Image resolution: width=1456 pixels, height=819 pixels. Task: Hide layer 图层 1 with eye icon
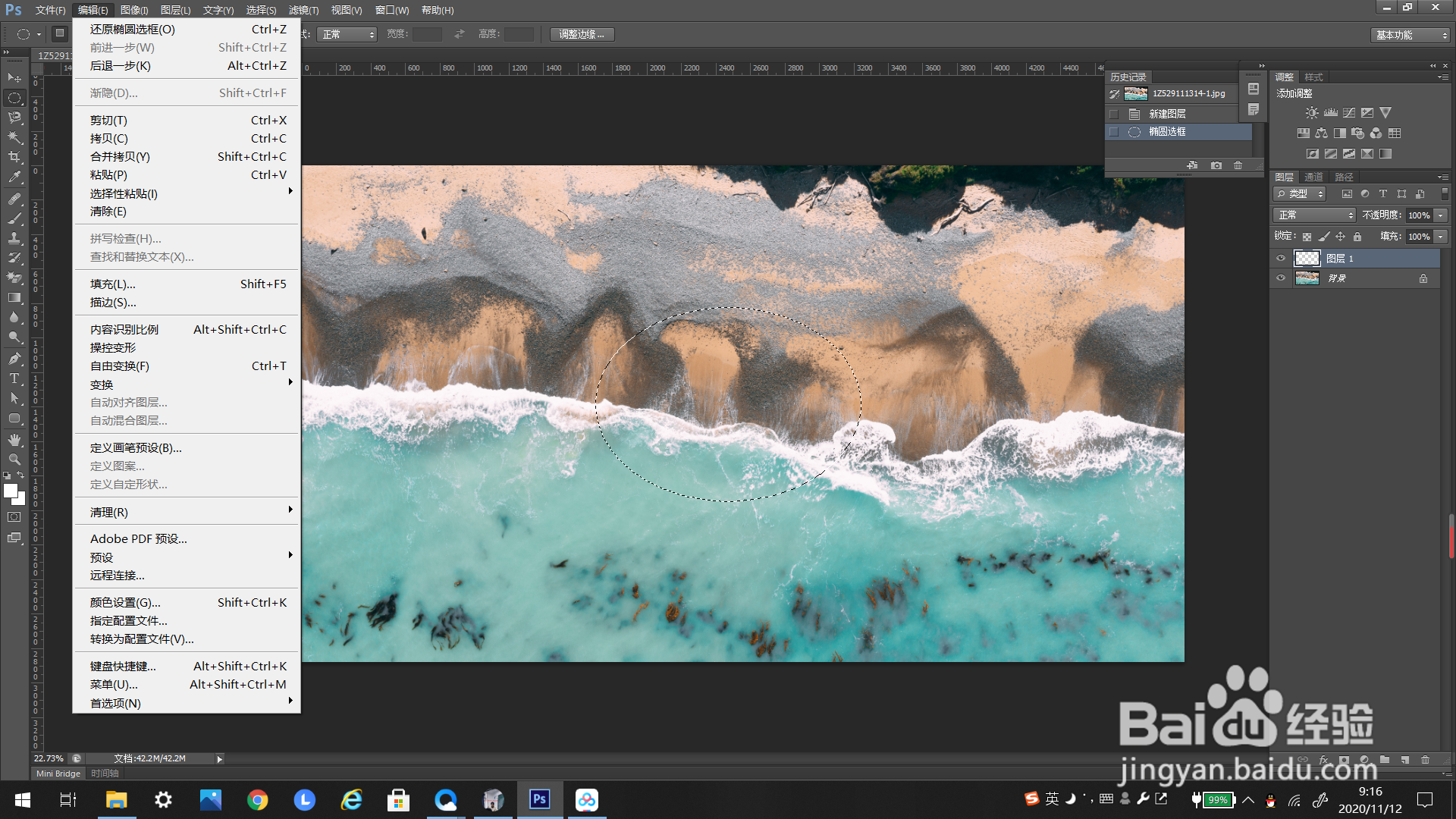(1281, 259)
